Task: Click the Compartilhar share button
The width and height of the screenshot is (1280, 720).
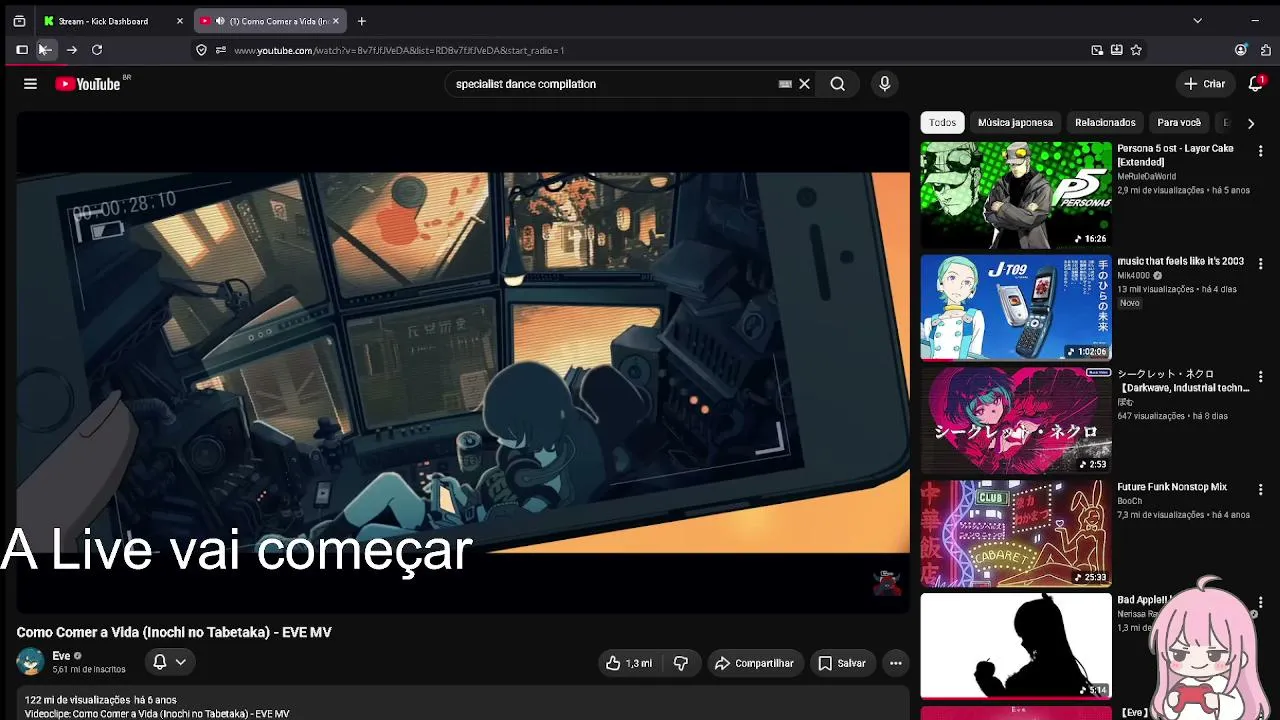Action: click(x=754, y=663)
